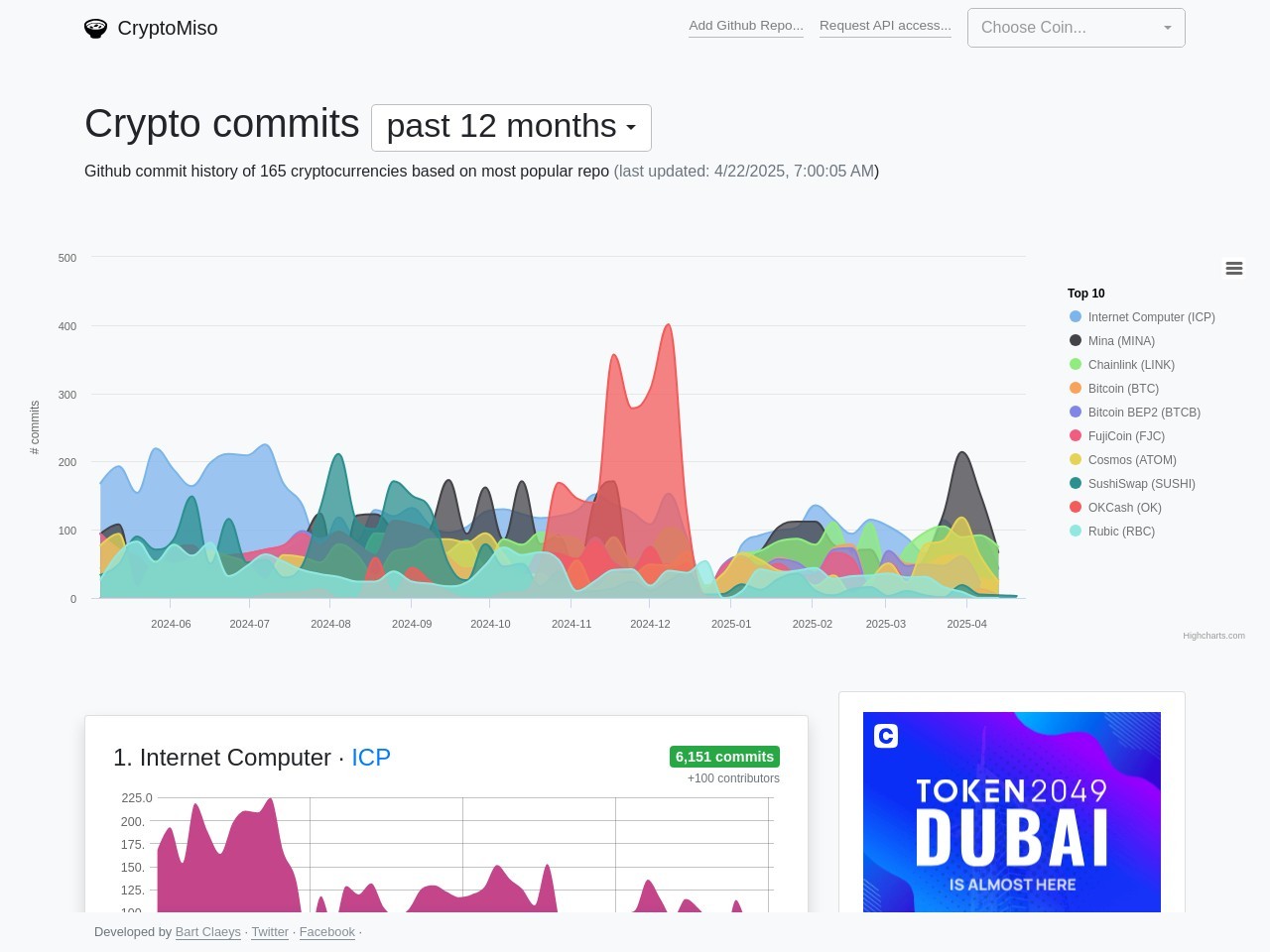Click the 6,151 commits badge
Viewport: 1270px width, 952px height.
pos(723,756)
